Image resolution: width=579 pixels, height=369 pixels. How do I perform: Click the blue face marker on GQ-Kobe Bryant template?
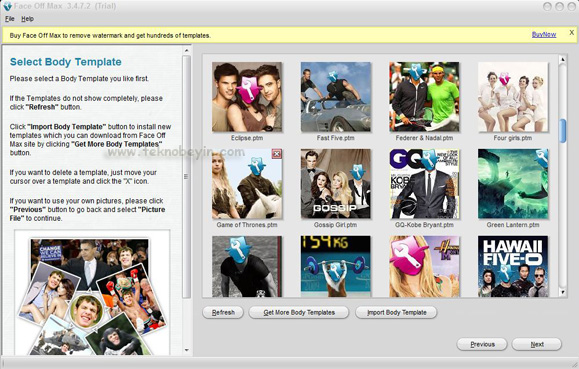(x=429, y=160)
